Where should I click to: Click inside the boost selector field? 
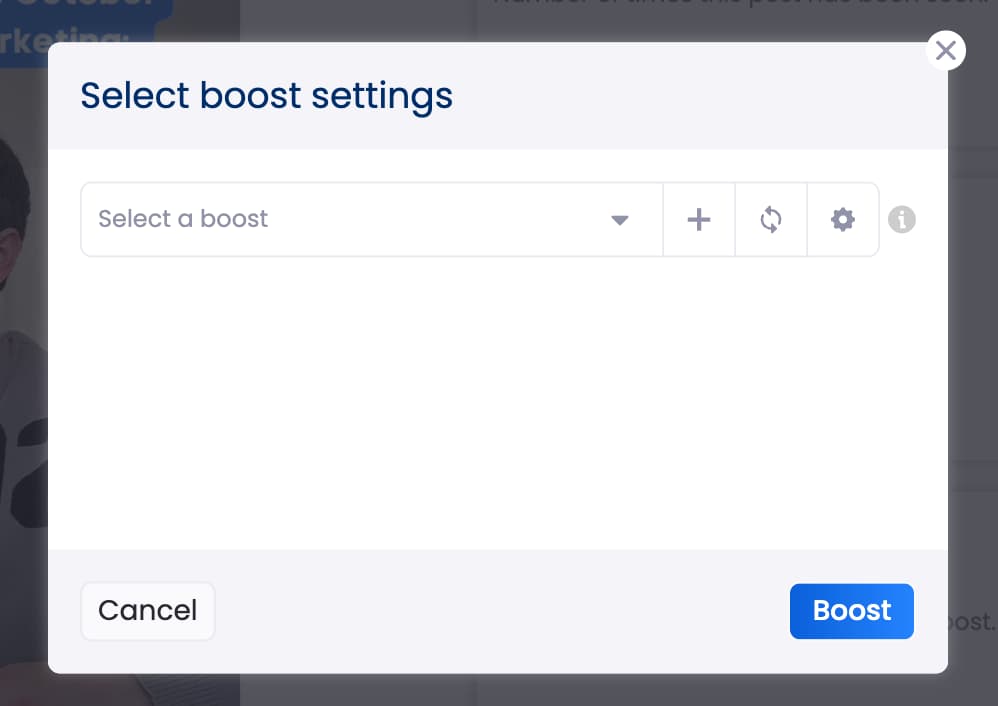click(350, 219)
